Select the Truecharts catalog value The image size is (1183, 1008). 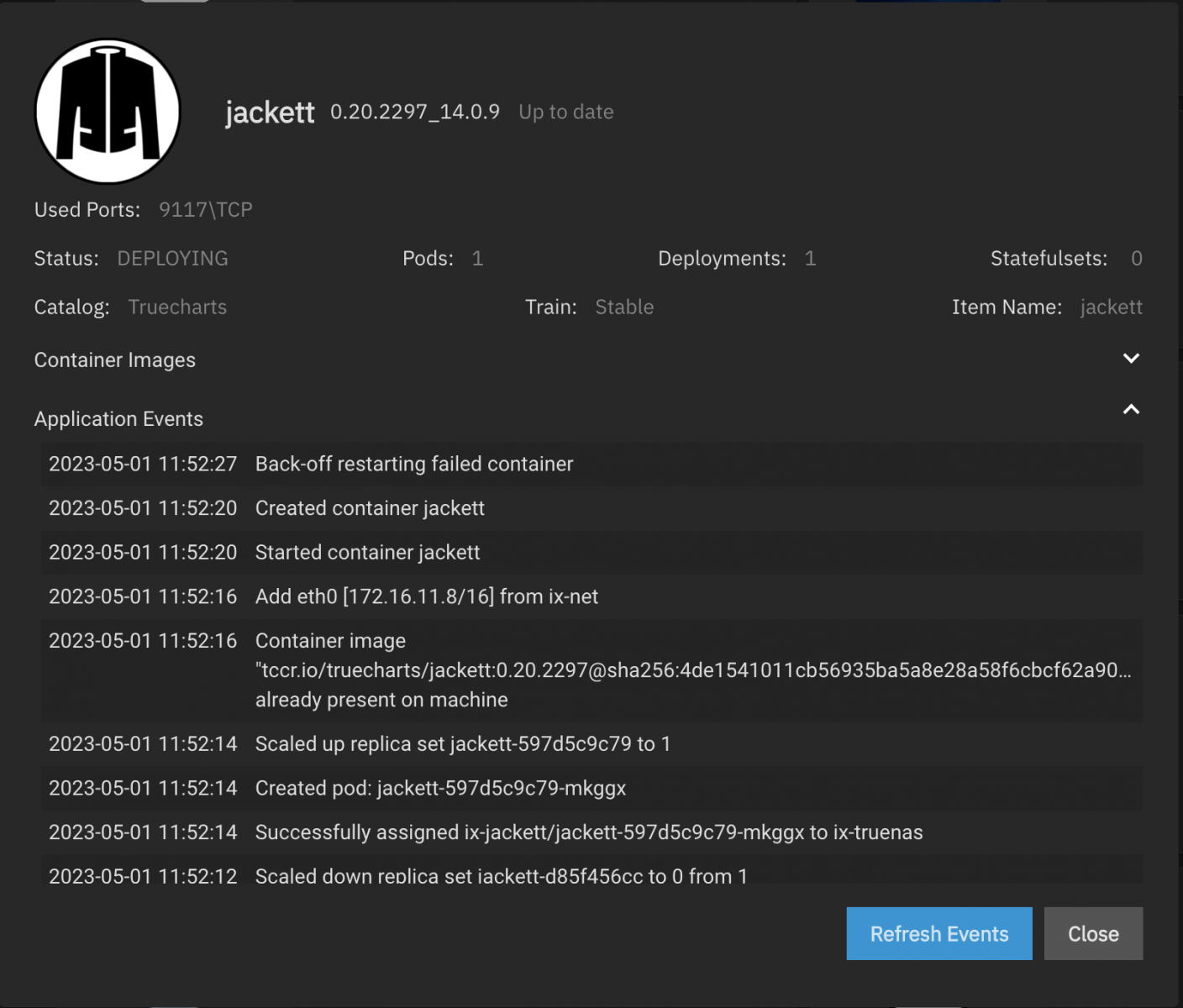(x=177, y=307)
